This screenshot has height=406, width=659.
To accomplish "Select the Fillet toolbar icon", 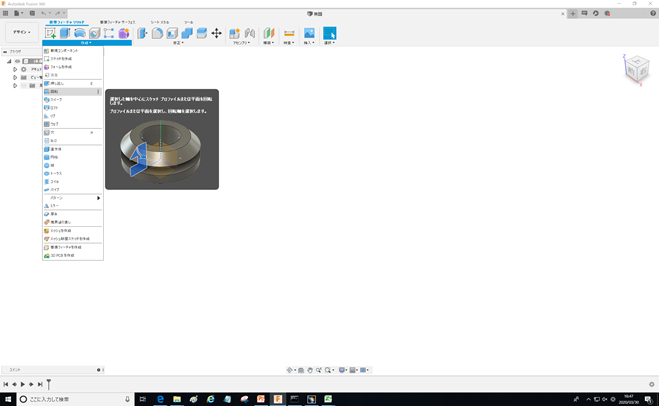I will (x=157, y=33).
